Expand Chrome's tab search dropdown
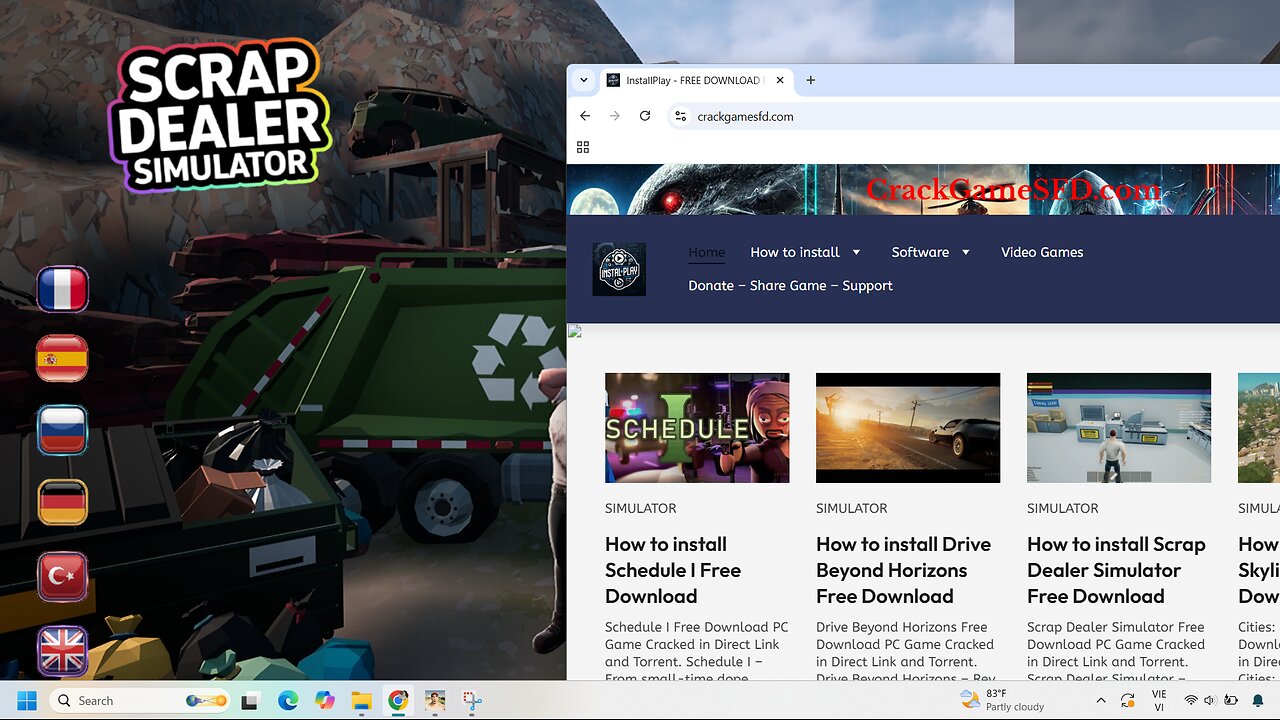The height and width of the screenshot is (720, 1280). (583, 81)
